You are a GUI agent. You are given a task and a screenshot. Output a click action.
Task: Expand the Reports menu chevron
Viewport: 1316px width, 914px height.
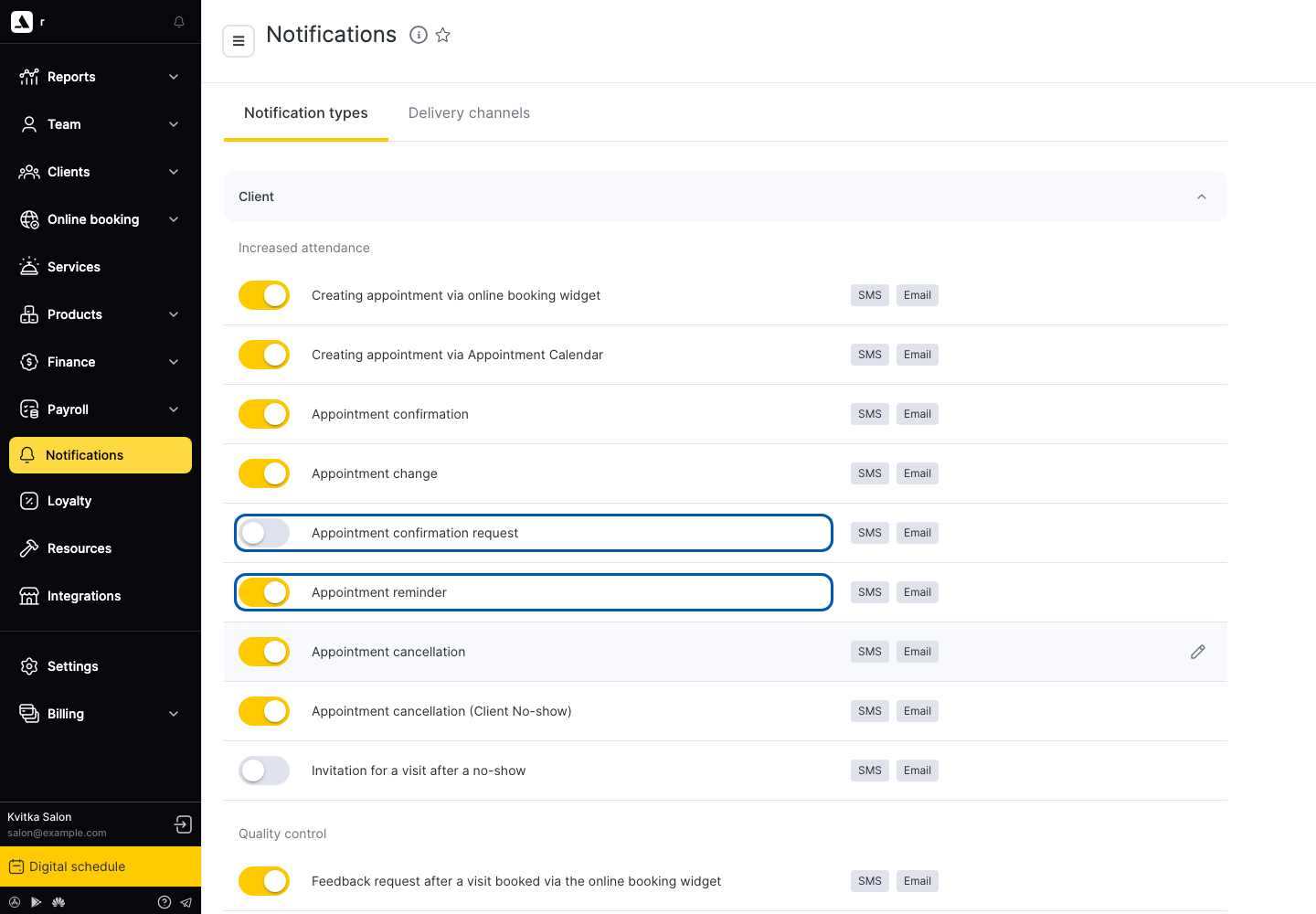tap(174, 77)
